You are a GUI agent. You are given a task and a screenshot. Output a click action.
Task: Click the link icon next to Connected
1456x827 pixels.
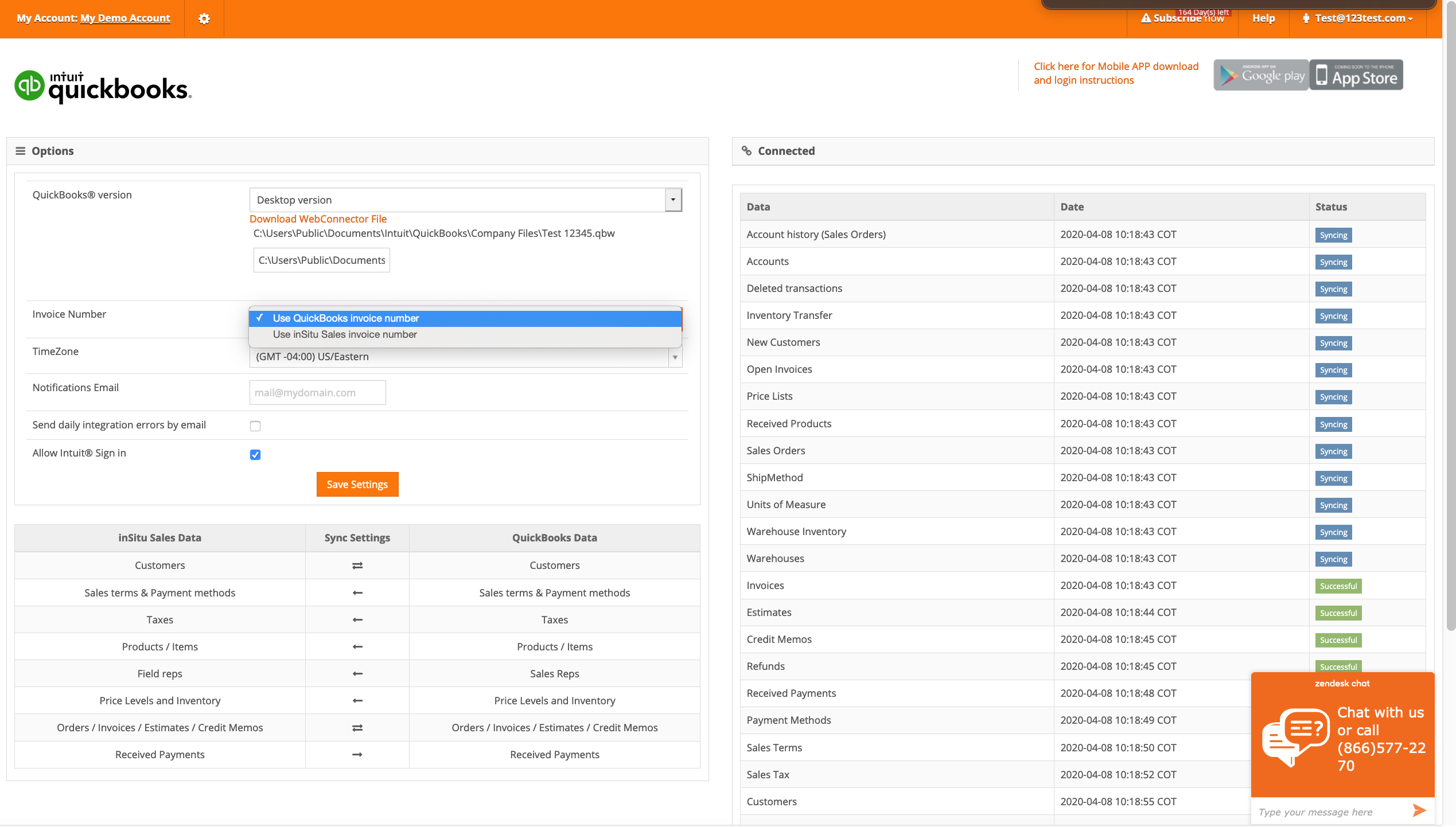[747, 150]
